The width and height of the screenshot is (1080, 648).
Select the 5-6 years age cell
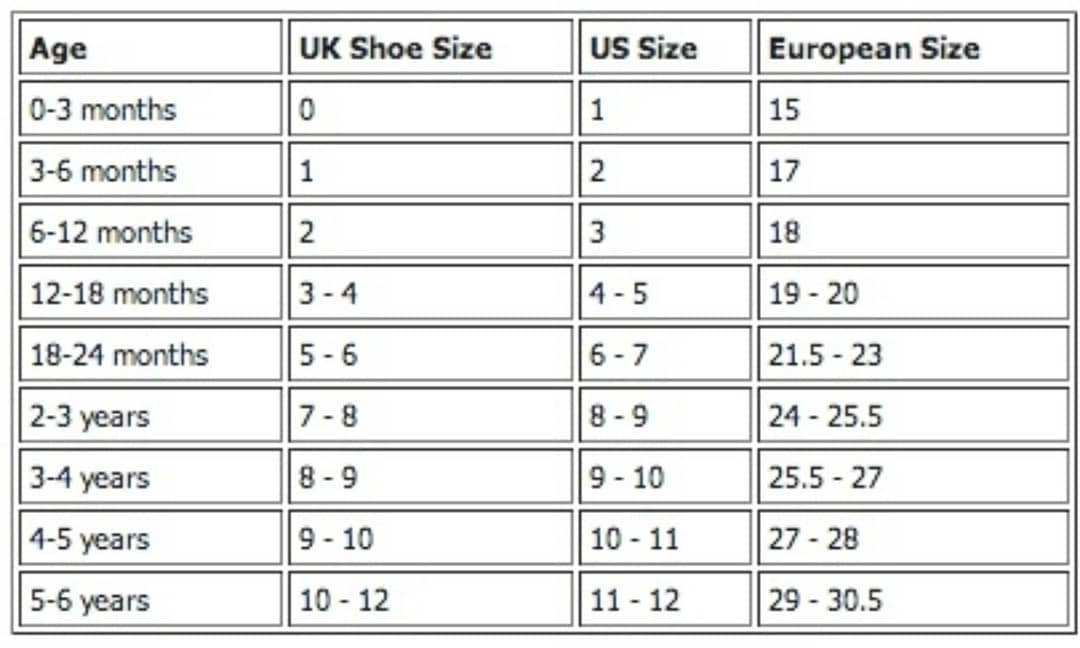151,598
